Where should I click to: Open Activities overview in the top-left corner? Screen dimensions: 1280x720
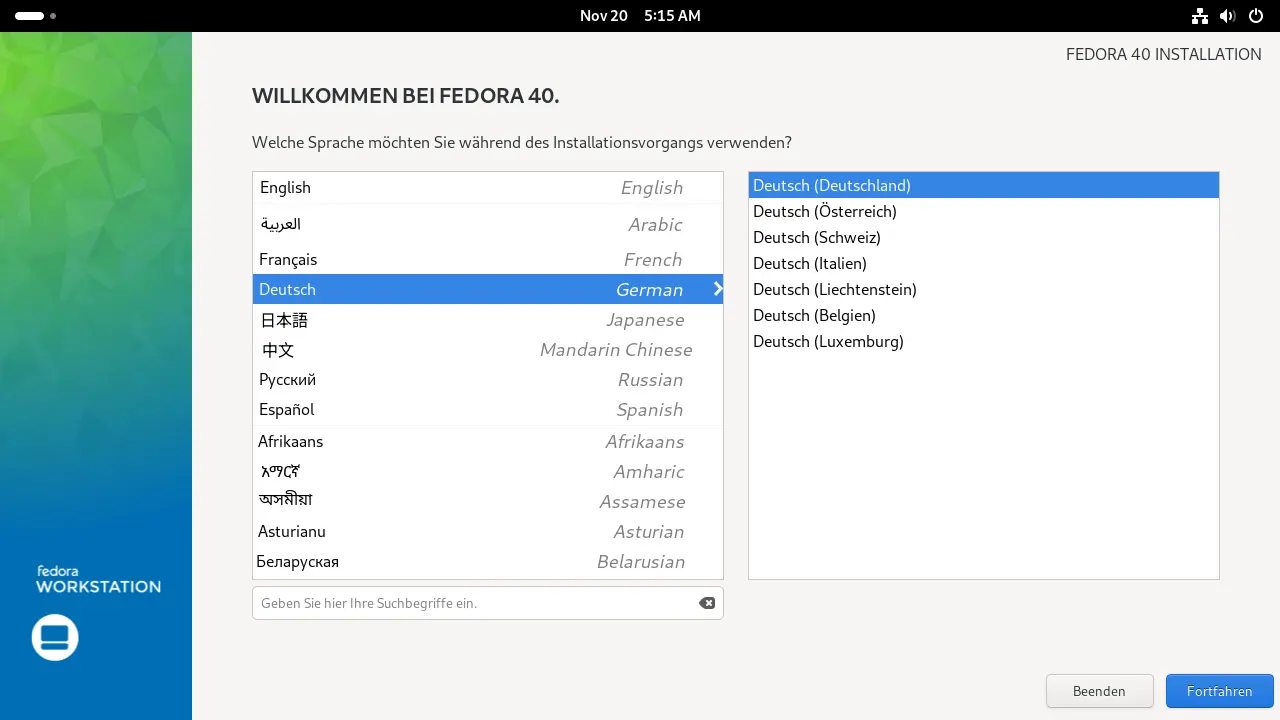pyautogui.click(x=29, y=16)
